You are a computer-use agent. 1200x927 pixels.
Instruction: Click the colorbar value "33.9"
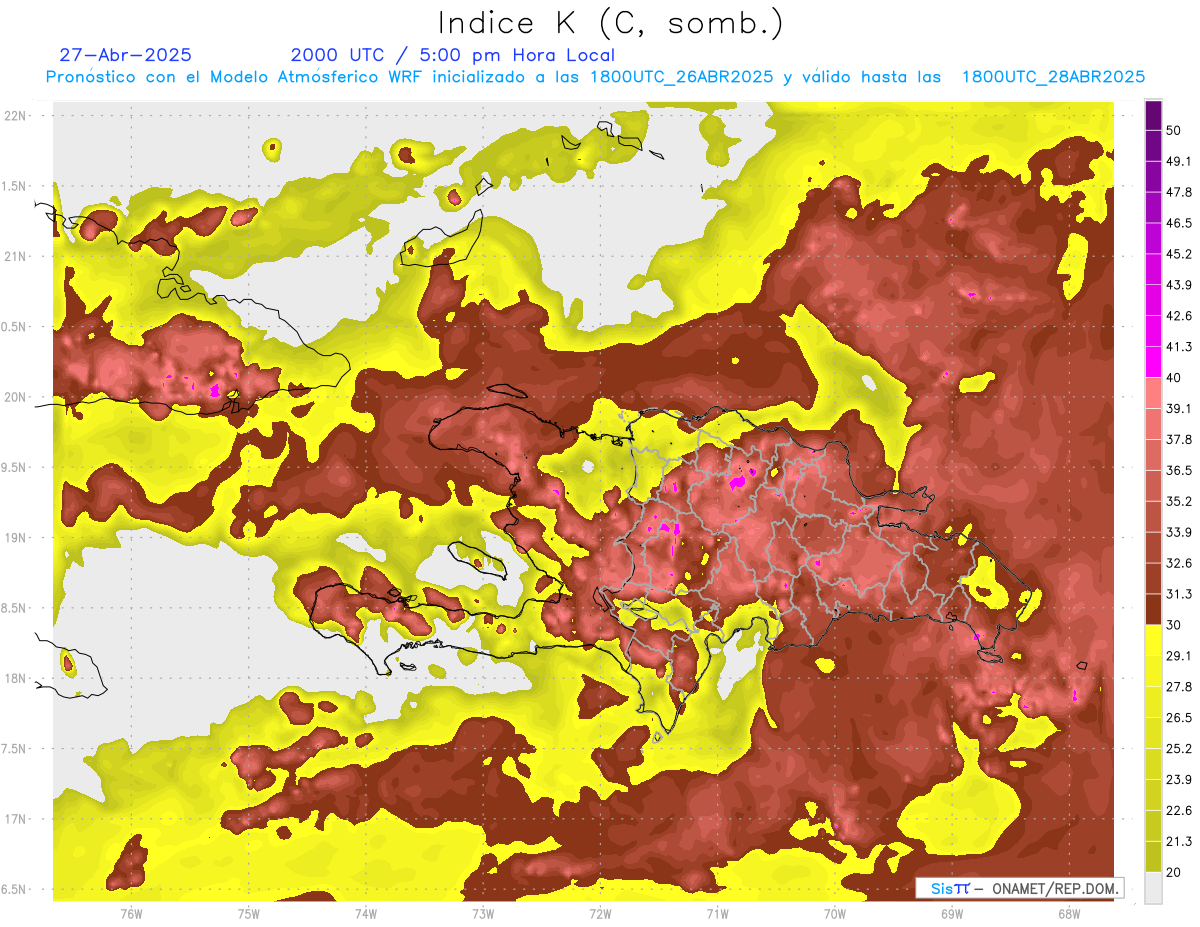pyautogui.click(x=1178, y=532)
